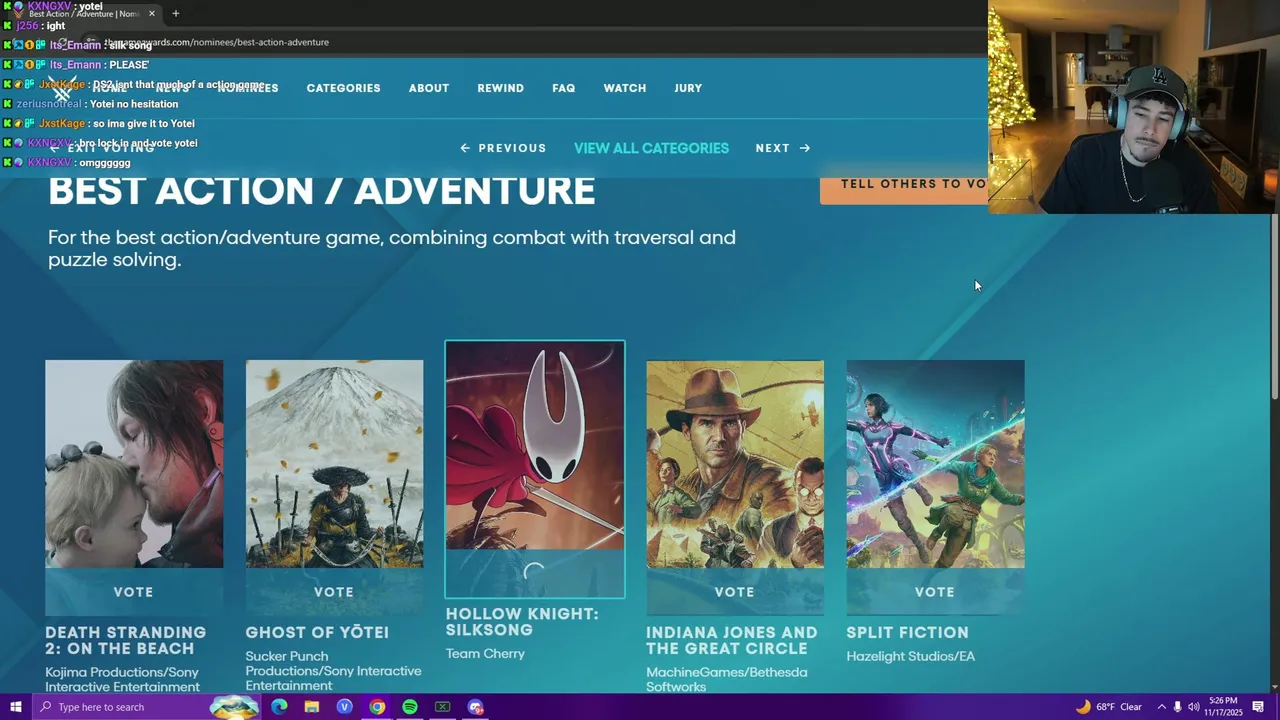1280x720 pixels.
Task: Click the Hazelight Studios/EA text
Action: [910, 657]
